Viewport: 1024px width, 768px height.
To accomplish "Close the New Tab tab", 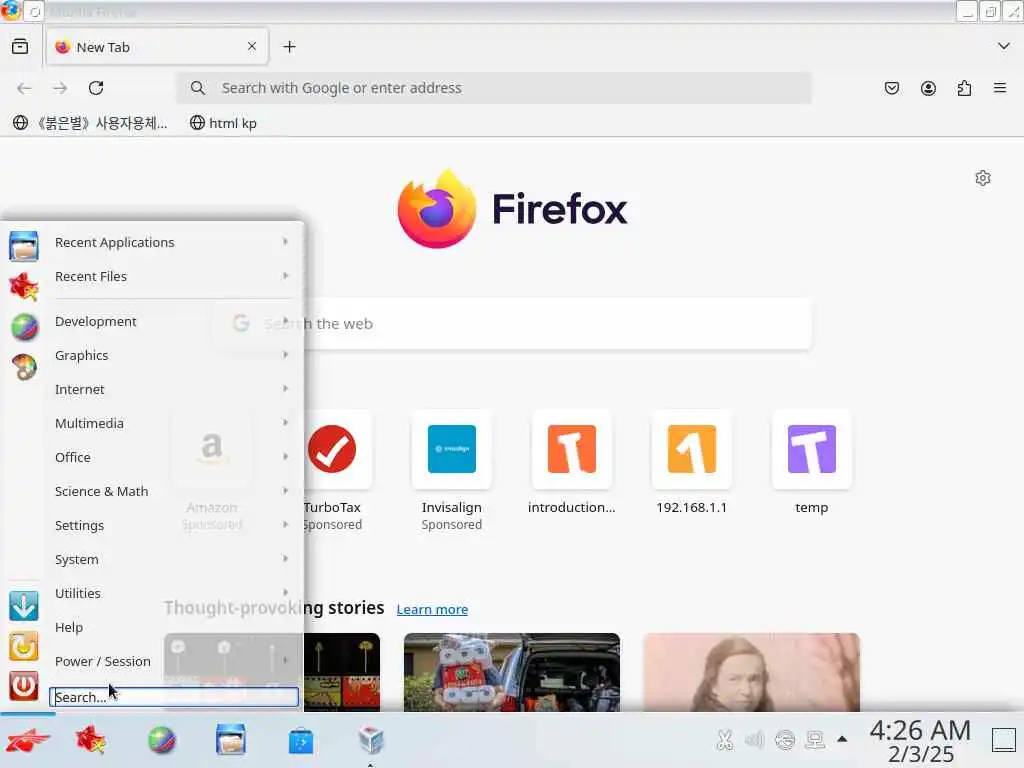I will pyautogui.click(x=252, y=46).
